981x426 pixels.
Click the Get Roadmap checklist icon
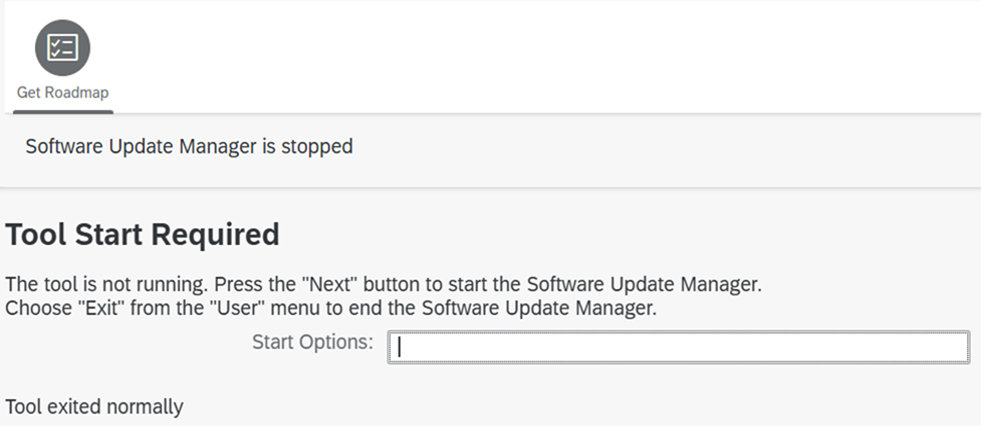tap(62, 47)
